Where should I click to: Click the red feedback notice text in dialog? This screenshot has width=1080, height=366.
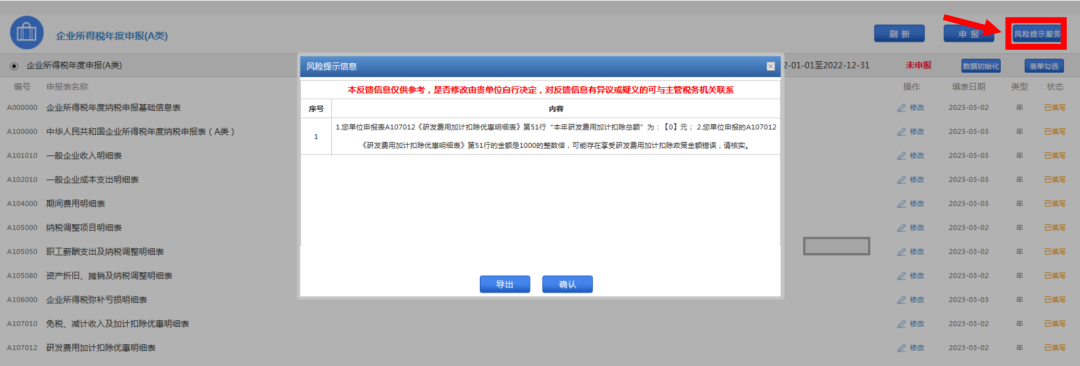coord(541,90)
